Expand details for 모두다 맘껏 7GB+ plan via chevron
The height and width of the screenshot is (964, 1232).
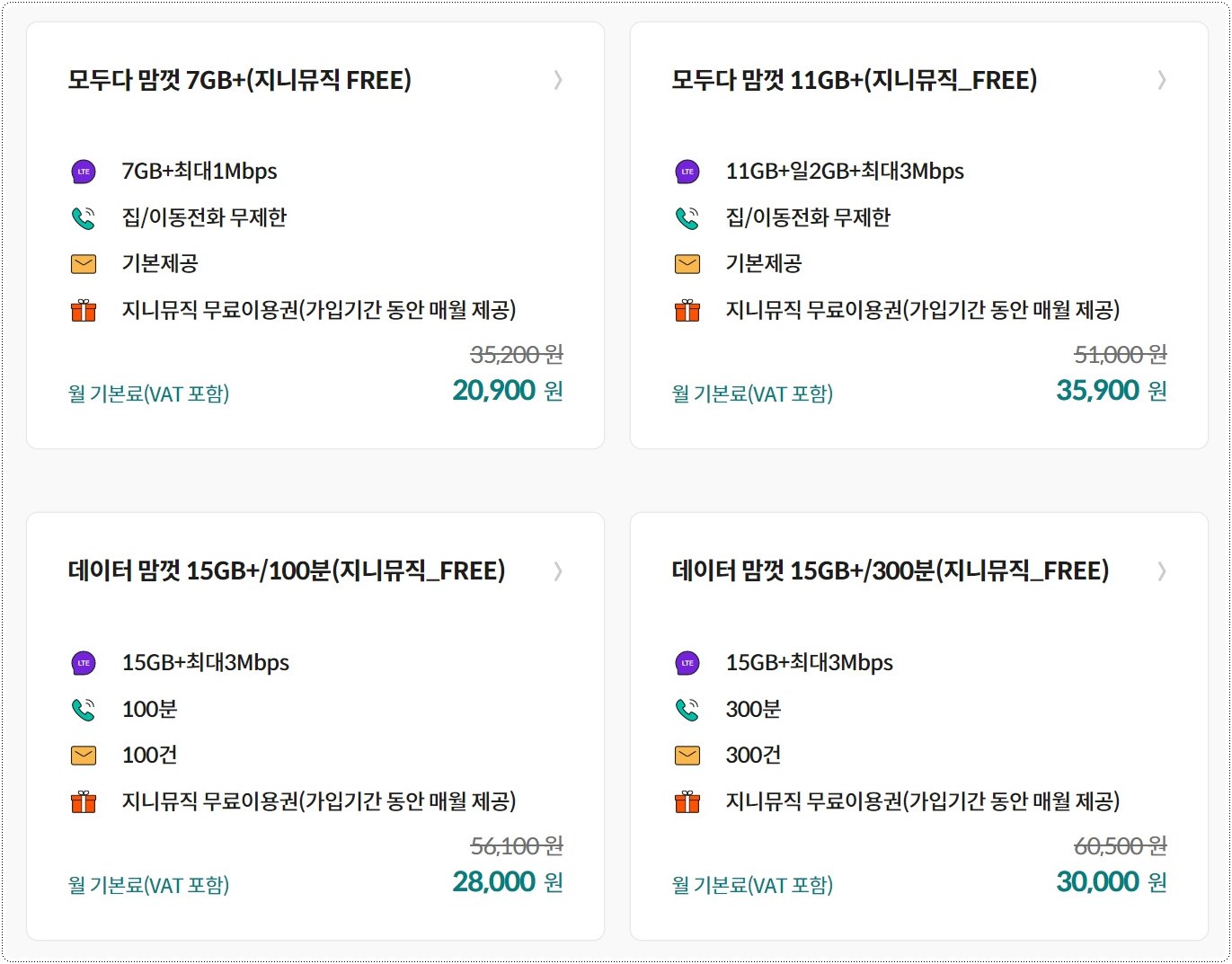pyautogui.click(x=558, y=81)
